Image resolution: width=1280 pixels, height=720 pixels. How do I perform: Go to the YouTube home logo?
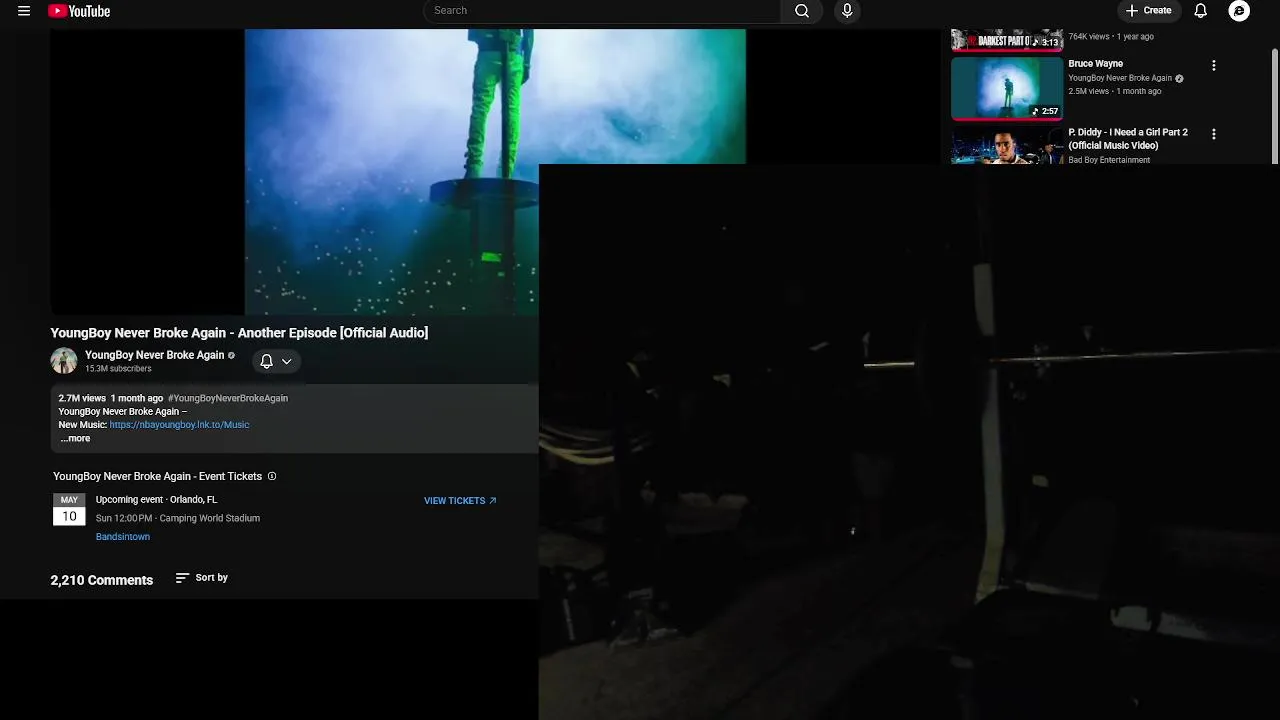click(x=79, y=11)
